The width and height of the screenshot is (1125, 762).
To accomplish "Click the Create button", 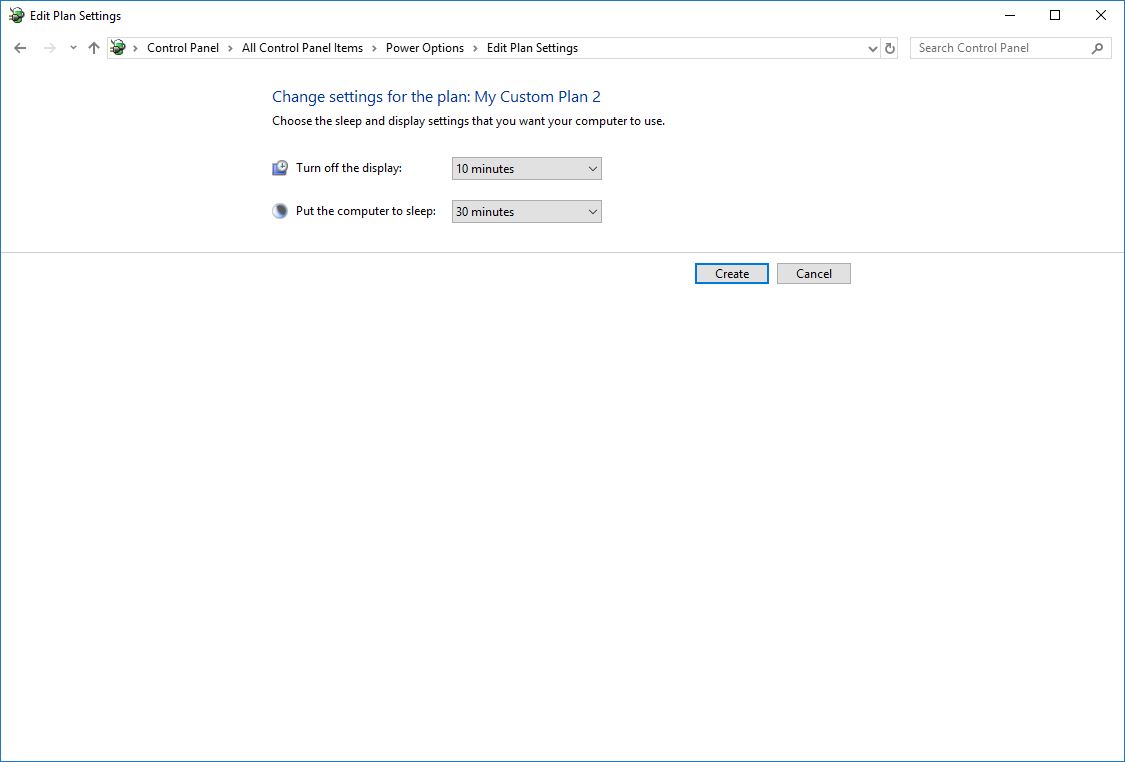I will click(731, 273).
